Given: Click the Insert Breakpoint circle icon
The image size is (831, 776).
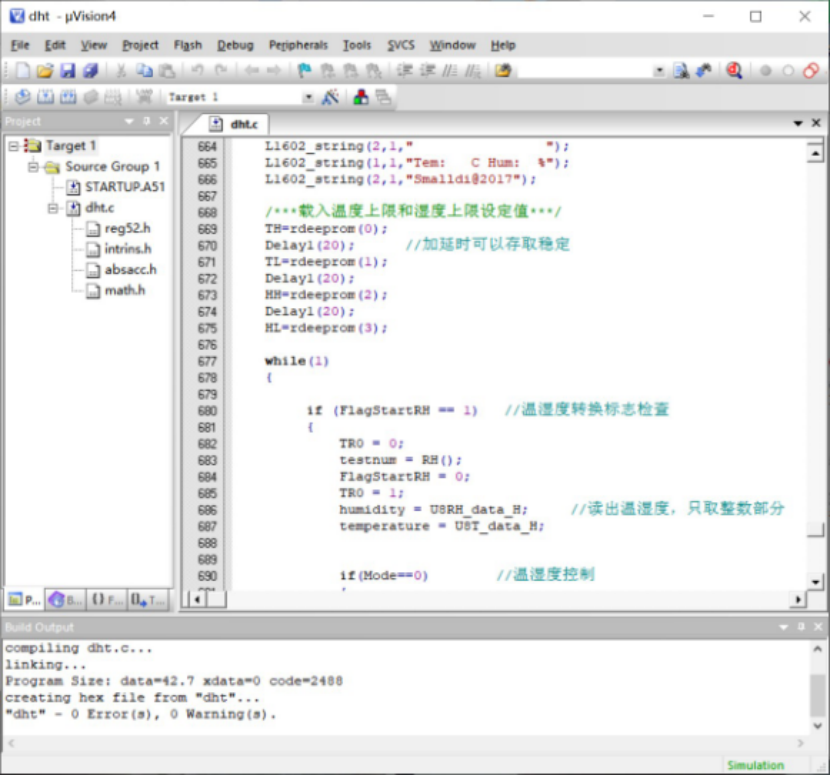Looking at the screenshot, I should [x=765, y=70].
